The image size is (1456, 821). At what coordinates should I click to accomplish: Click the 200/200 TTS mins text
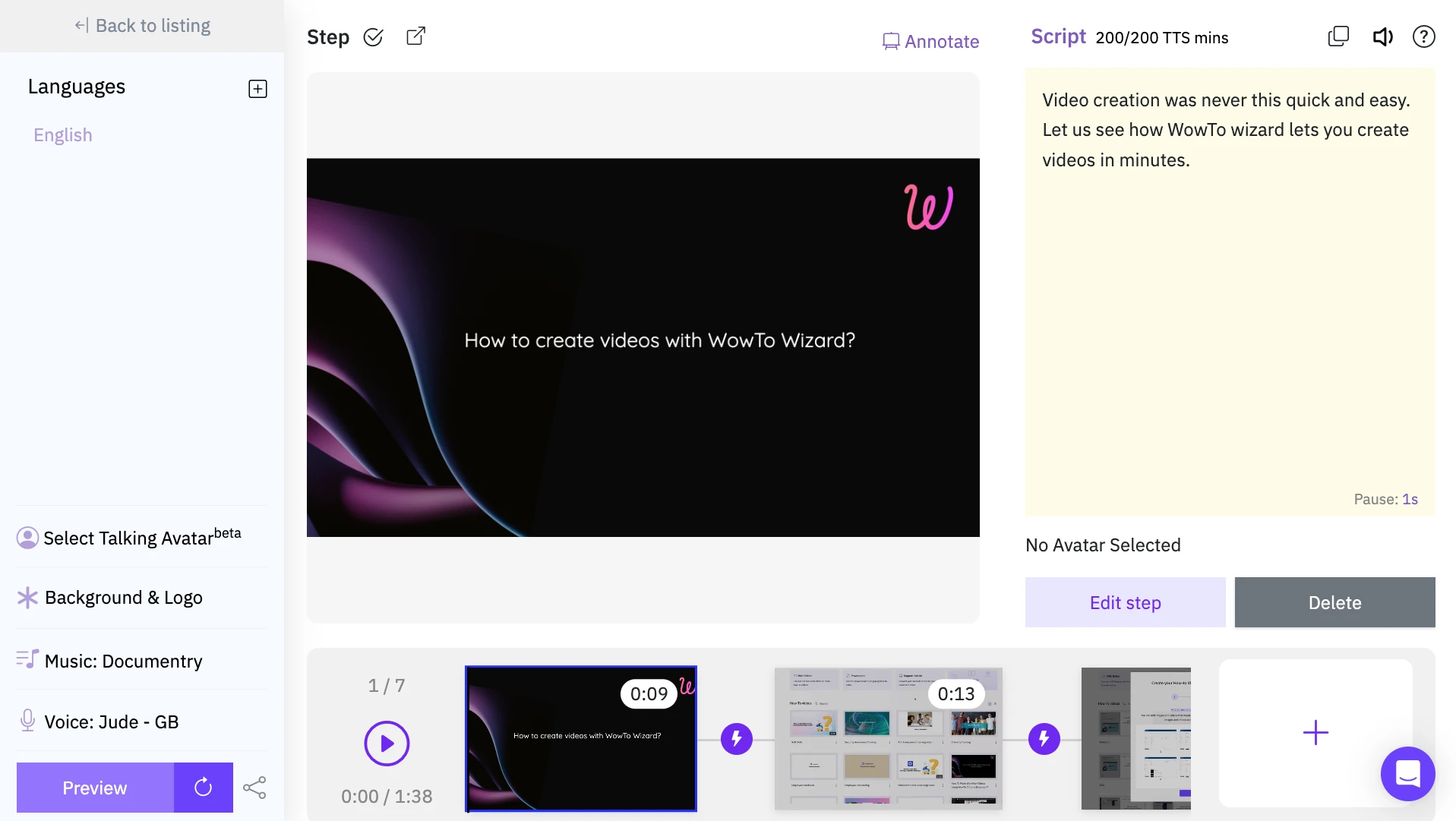tap(1161, 38)
